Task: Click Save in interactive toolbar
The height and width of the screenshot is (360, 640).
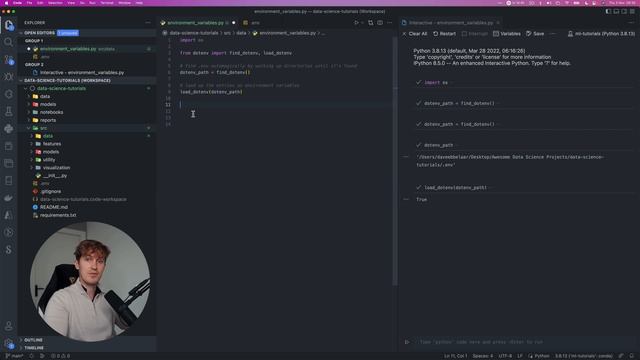Action: (535, 34)
